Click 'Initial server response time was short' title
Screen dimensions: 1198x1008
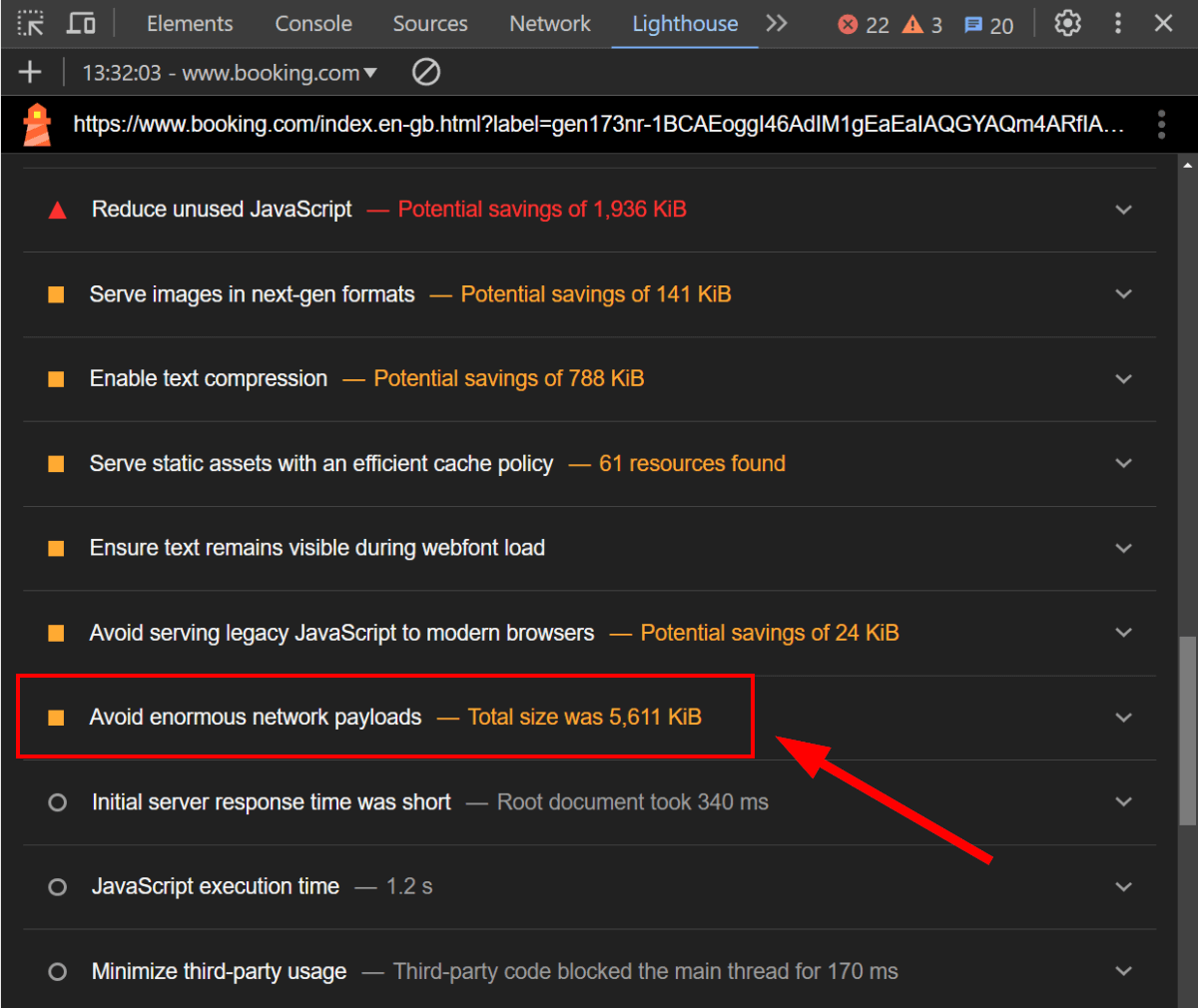click(272, 801)
